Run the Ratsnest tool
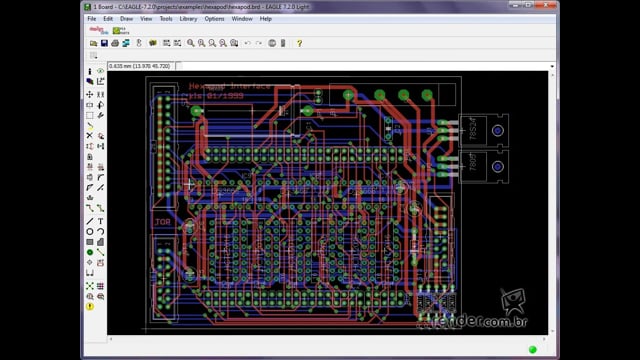640x360 pixels. tap(90, 286)
